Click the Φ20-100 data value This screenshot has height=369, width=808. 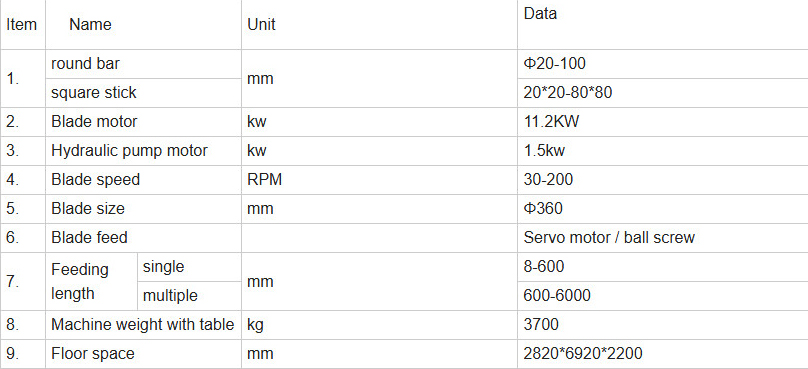(554, 64)
